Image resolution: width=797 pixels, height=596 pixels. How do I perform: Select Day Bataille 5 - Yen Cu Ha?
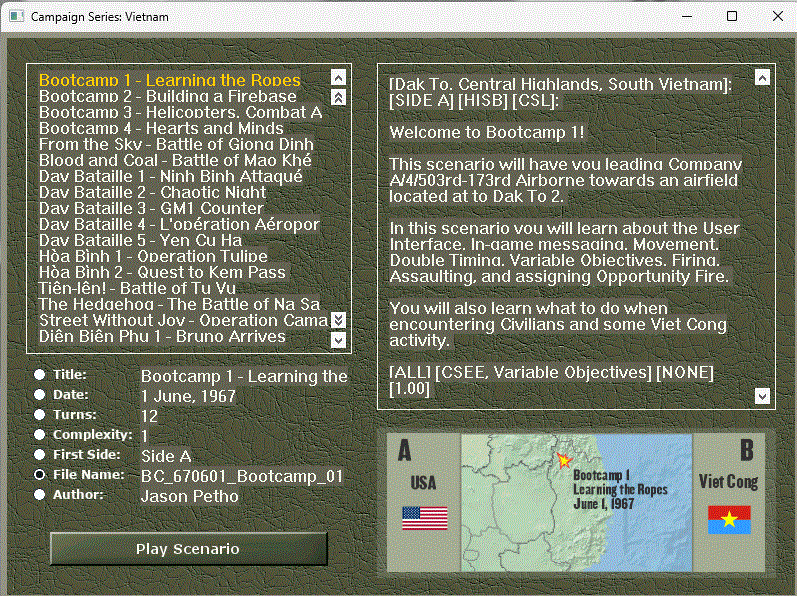click(141, 240)
